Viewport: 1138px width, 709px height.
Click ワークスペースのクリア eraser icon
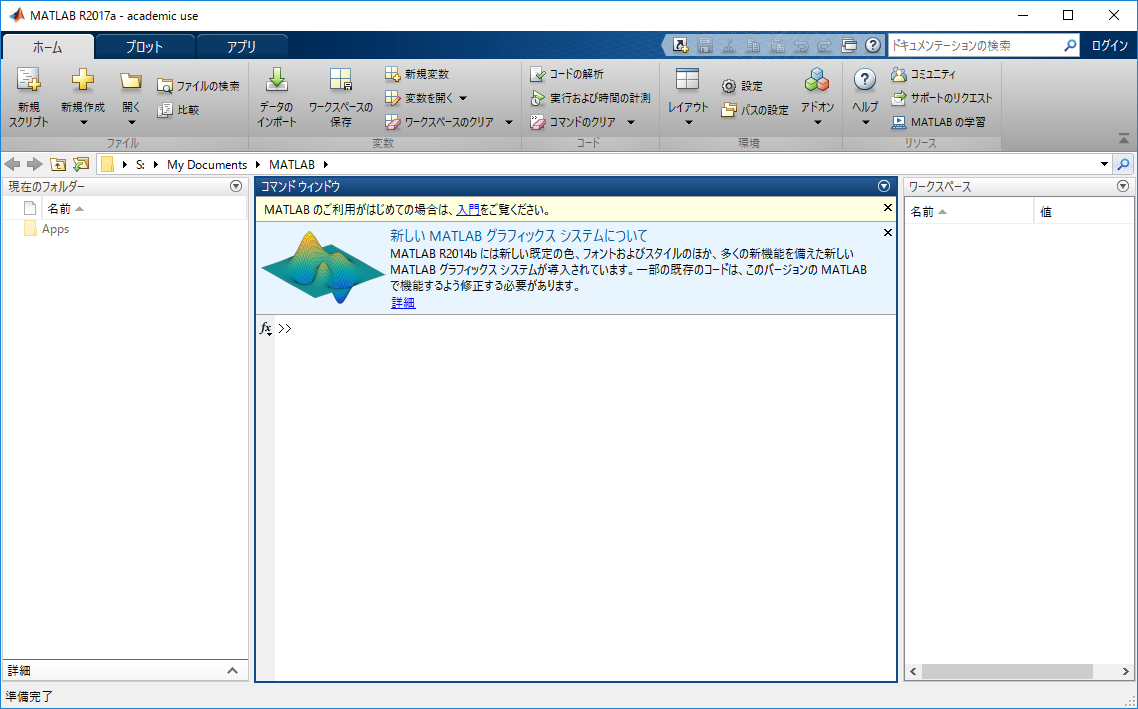393,122
